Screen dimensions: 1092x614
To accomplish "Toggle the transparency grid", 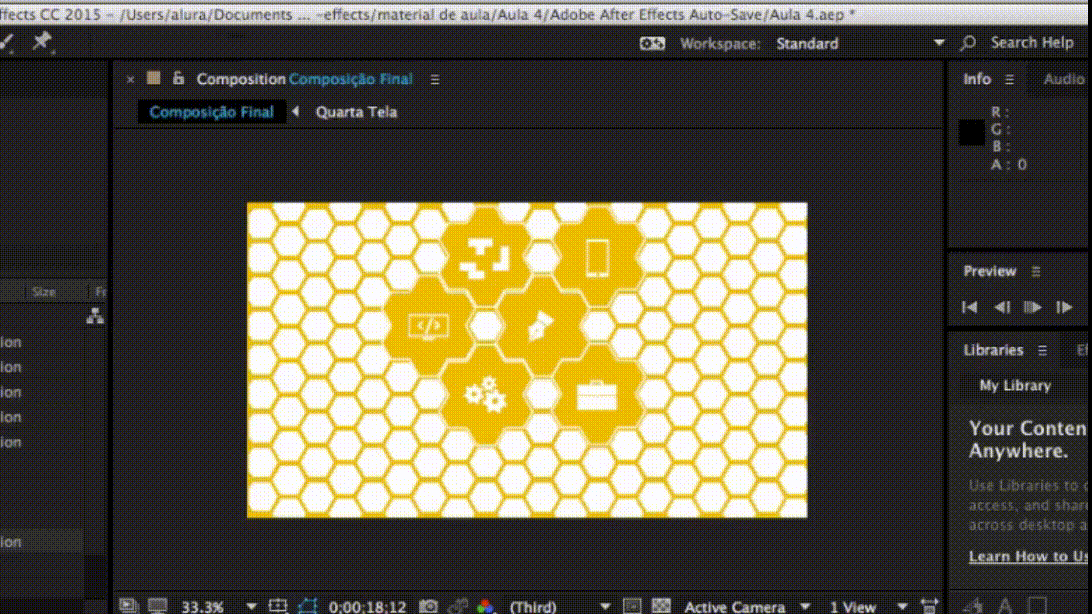I will [661, 606].
